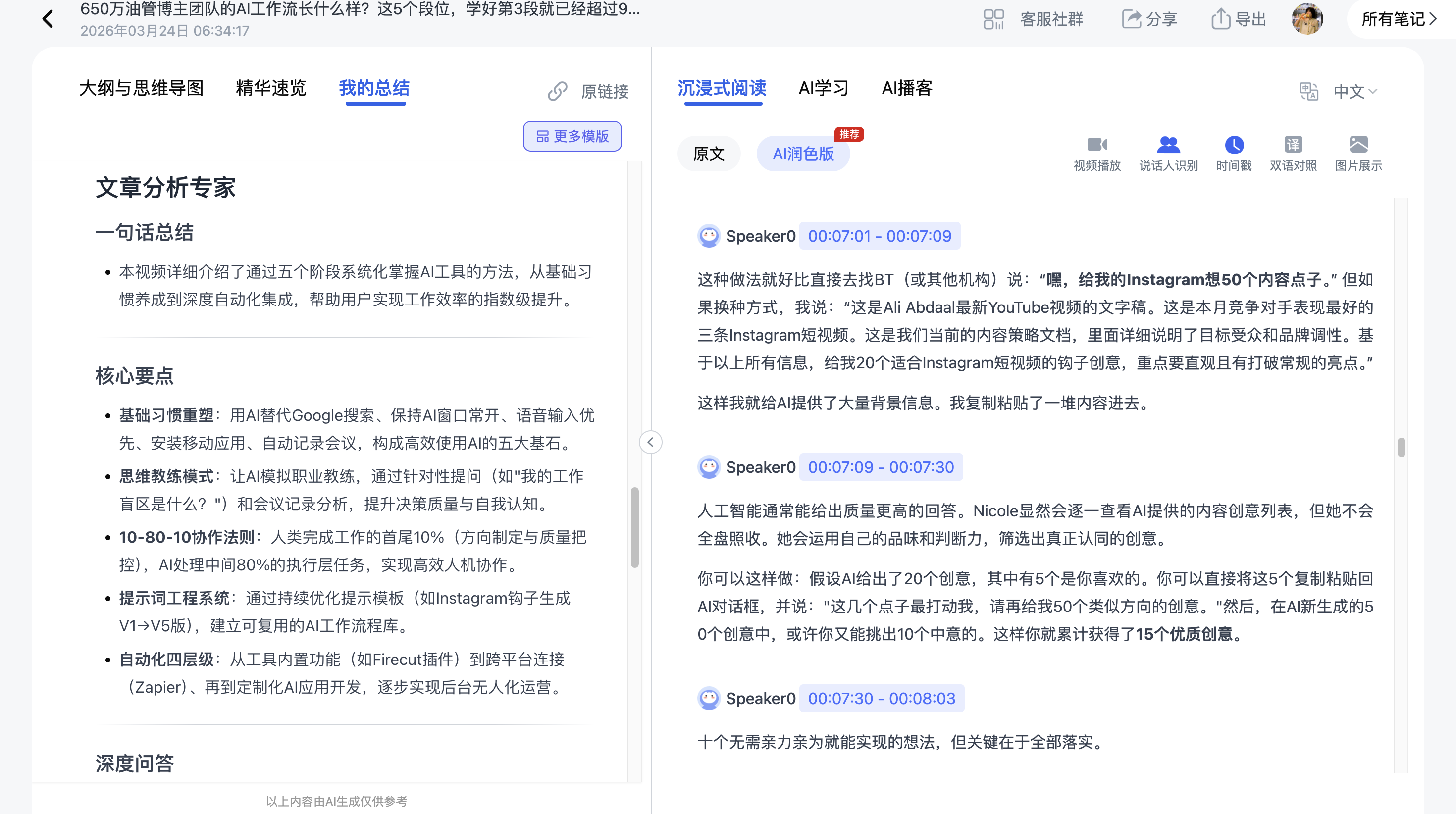Open the 中文 language dropdown
1456x814 pixels.
click(x=1355, y=91)
